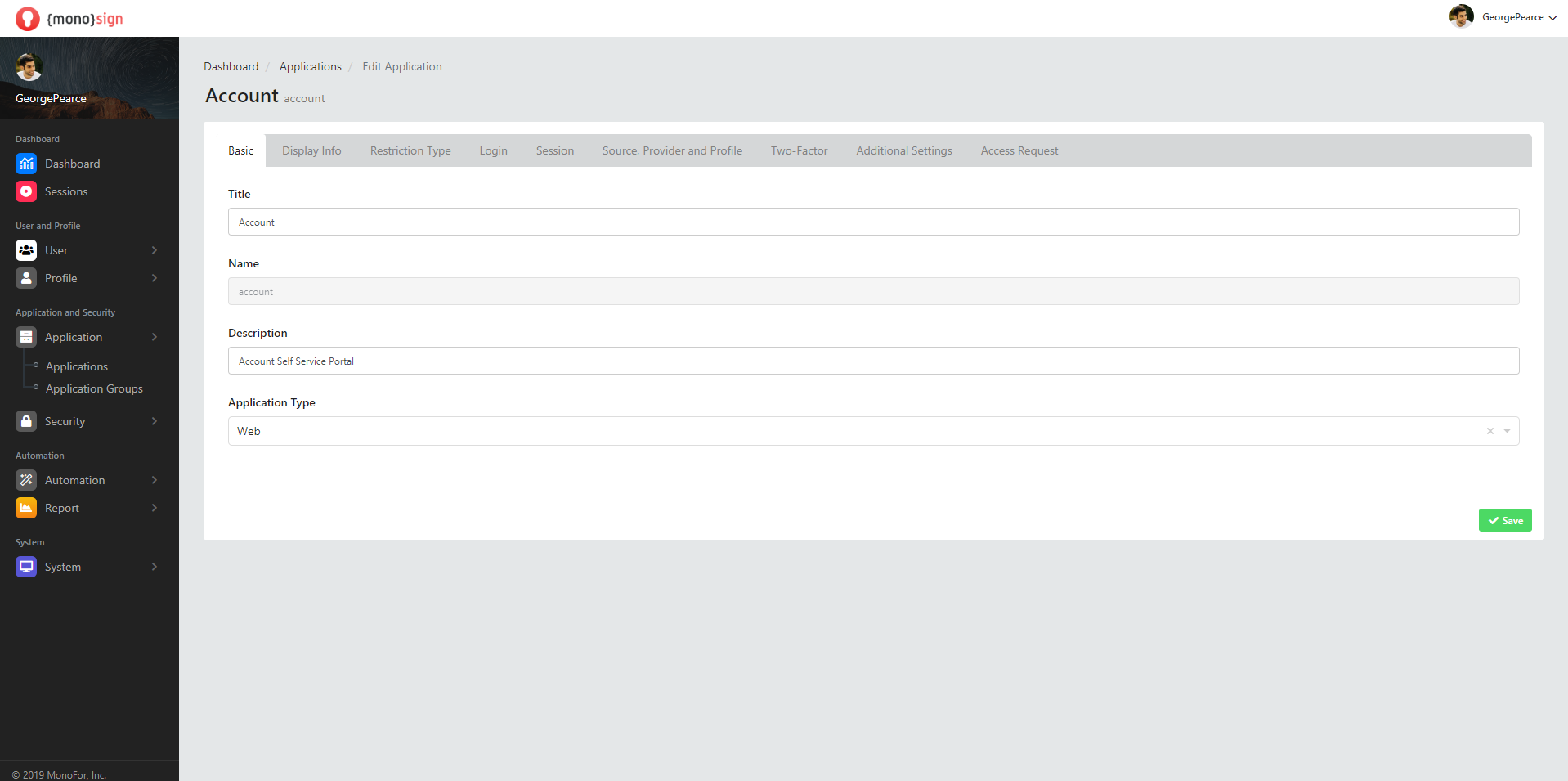Click the Account page heading
The width and height of the screenshot is (1568, 781).
[x=242, y=96]
